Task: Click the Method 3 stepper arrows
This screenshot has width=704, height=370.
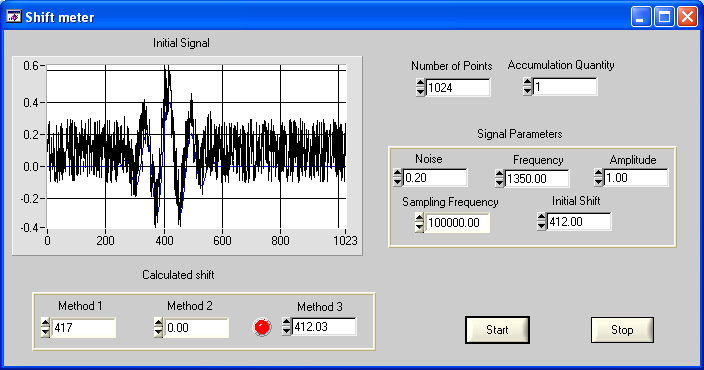Action: (x=286, y=326)
